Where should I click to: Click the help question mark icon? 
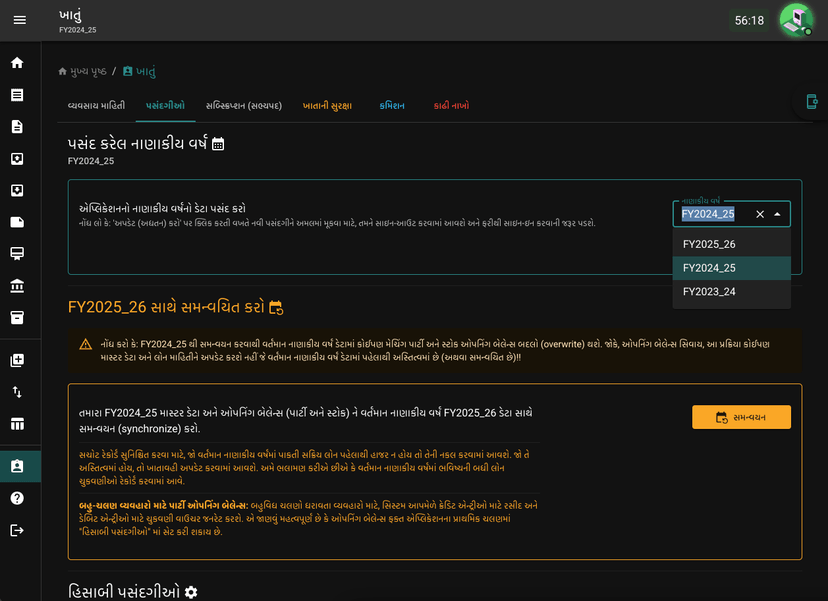[17, 498]
